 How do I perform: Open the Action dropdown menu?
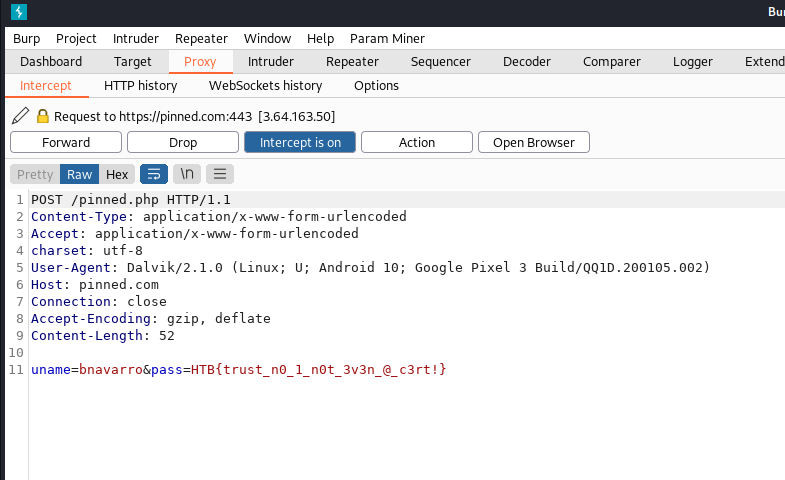[416, 142]
